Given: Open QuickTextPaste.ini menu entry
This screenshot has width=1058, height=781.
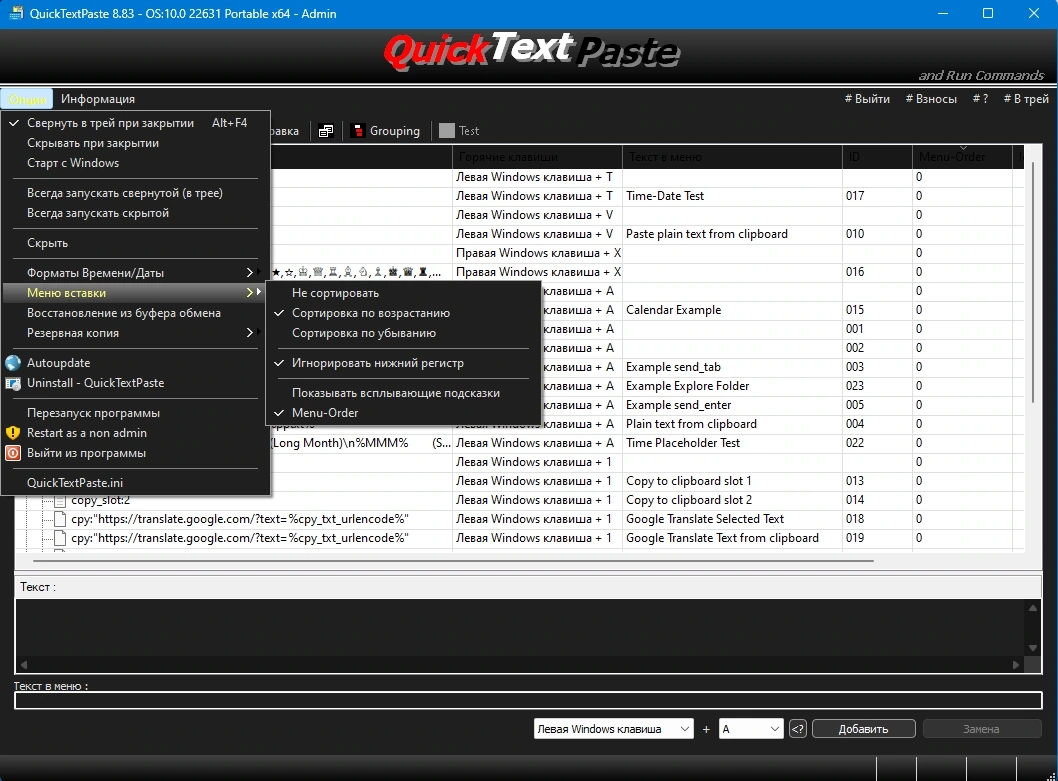Looking at the screenshot, I should pos(136,483).
